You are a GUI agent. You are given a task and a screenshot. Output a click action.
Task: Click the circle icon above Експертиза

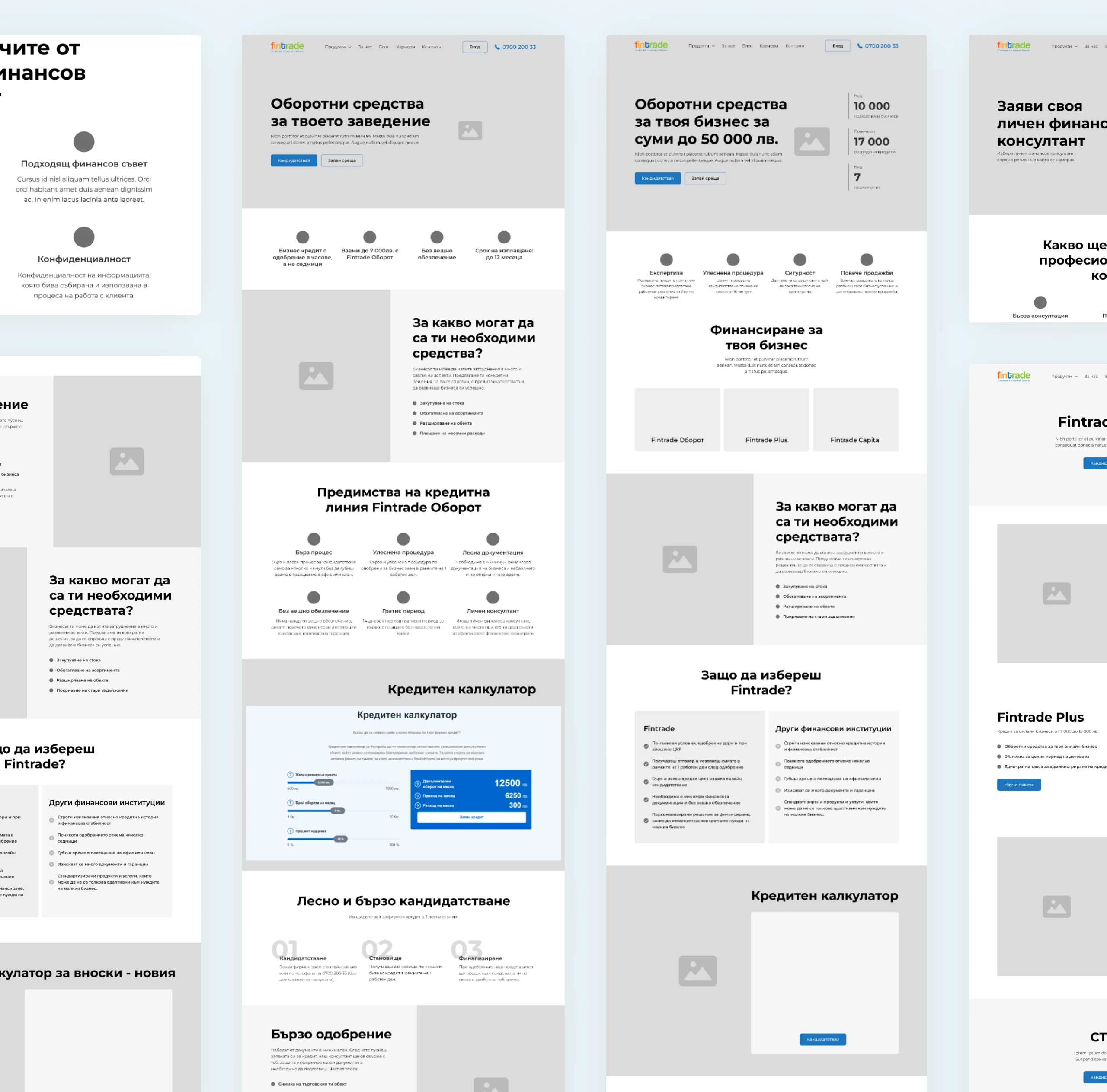666,259
